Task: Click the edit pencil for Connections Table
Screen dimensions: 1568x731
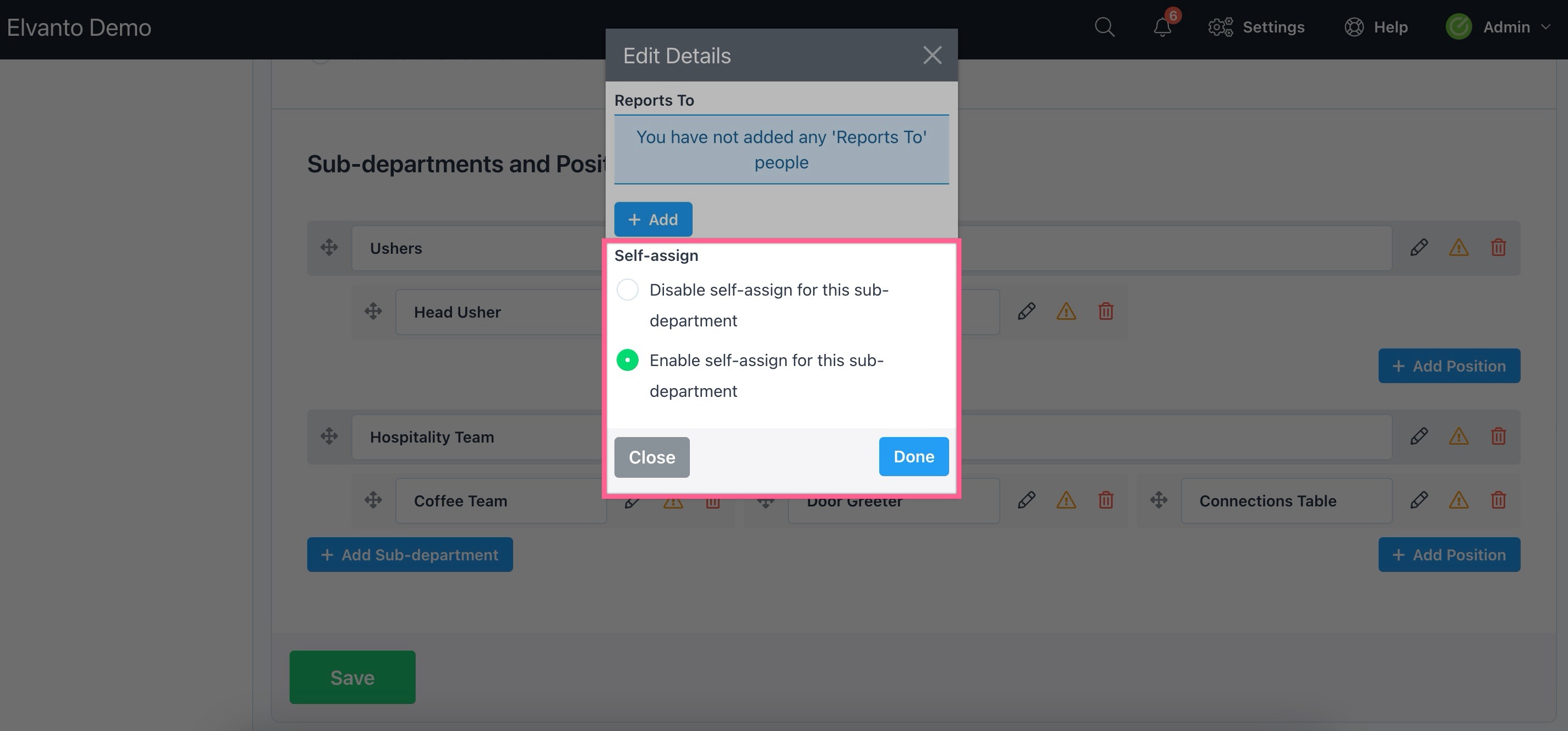Action: 1419,500
